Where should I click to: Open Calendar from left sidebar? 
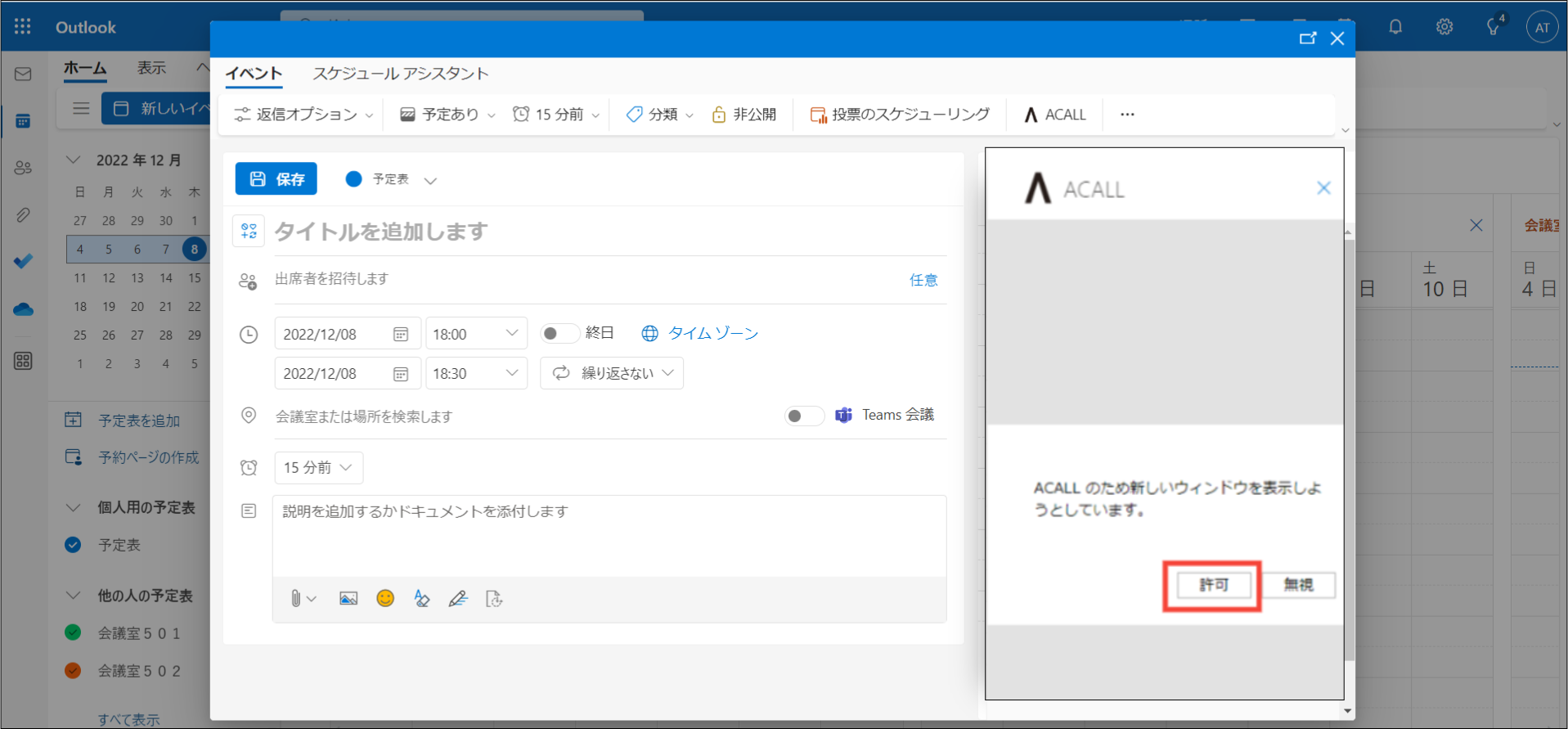[23, 121]
